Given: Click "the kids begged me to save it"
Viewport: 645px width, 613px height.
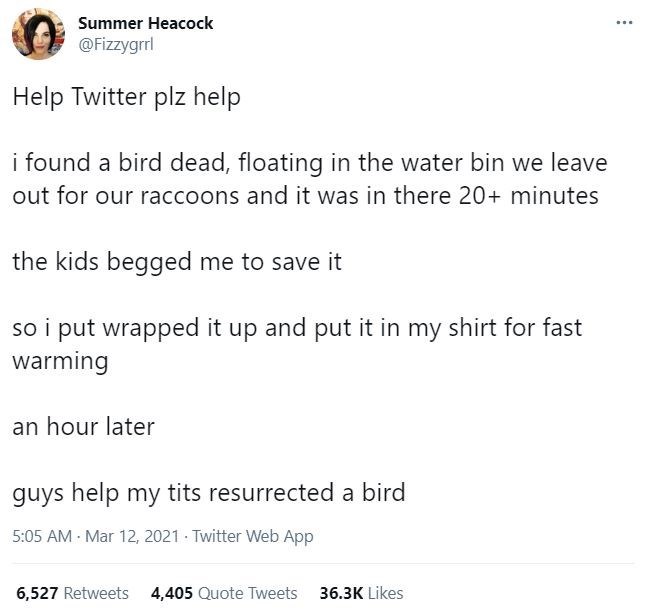Looking at the screenshot, I should pos(177,262).
